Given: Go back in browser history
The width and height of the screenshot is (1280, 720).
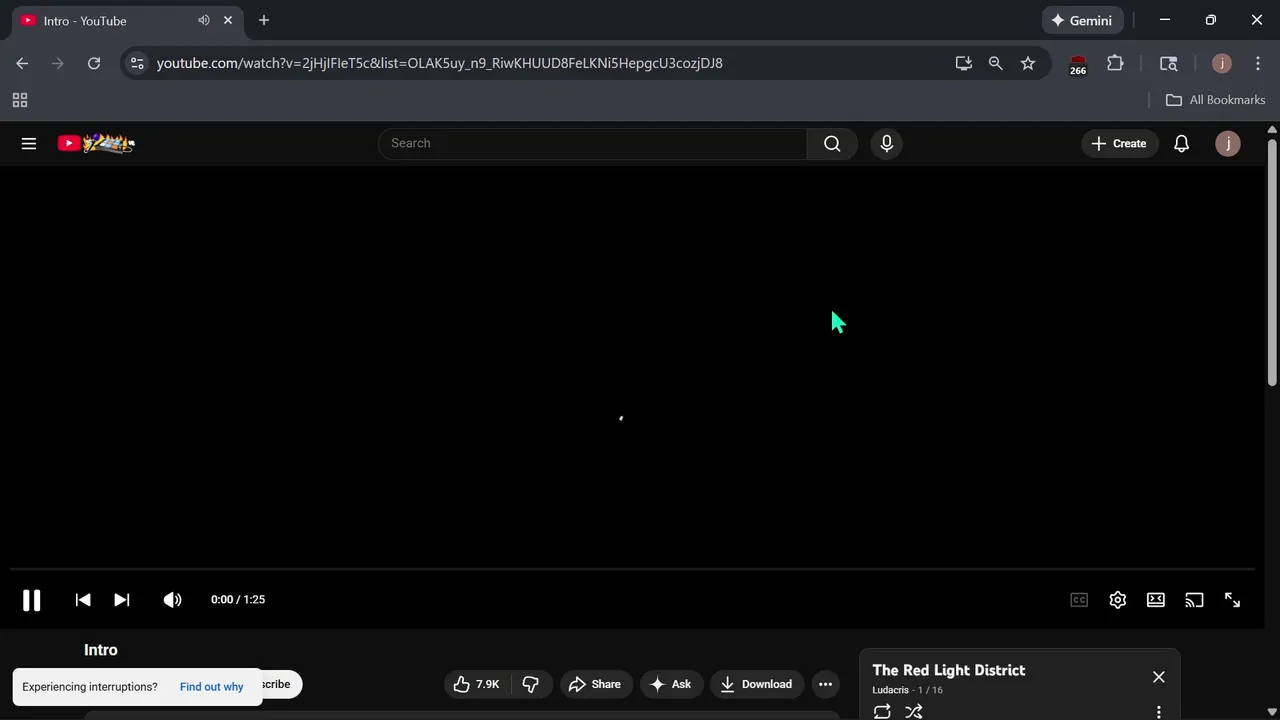Looking at the screenshot, I should (x=22, y=63).
